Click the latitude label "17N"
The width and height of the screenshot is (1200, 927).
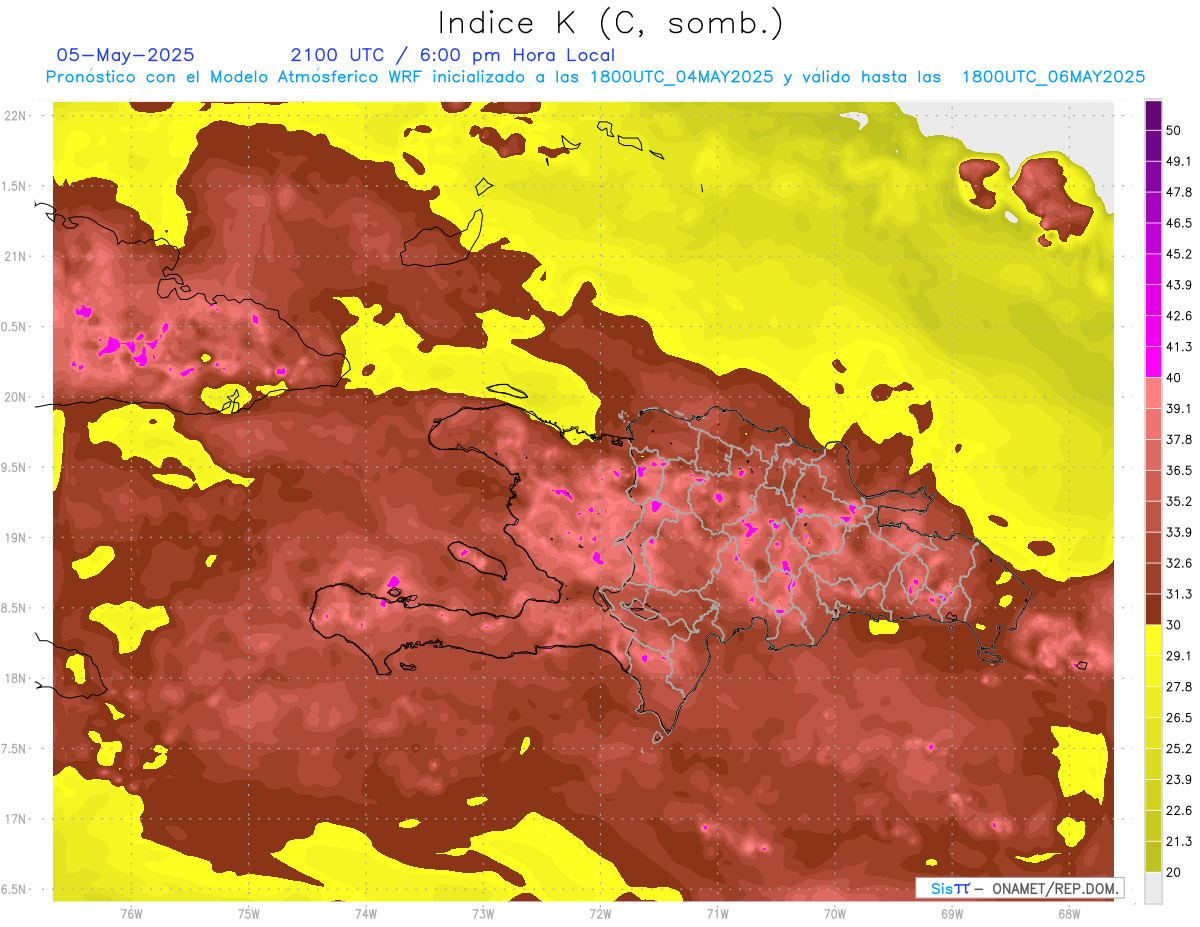[x=17, y=819]
